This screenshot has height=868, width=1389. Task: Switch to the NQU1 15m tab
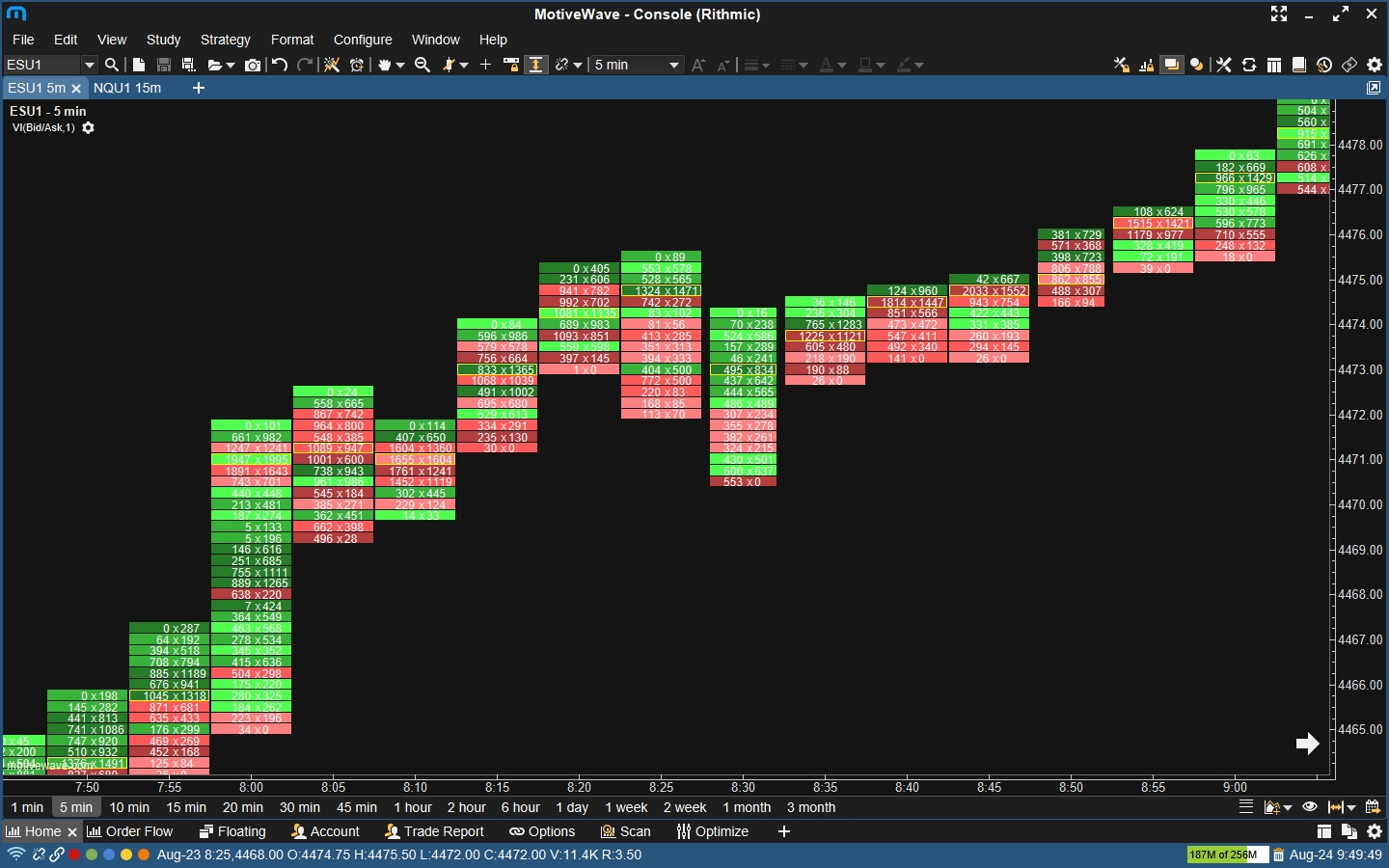(127, 88)
